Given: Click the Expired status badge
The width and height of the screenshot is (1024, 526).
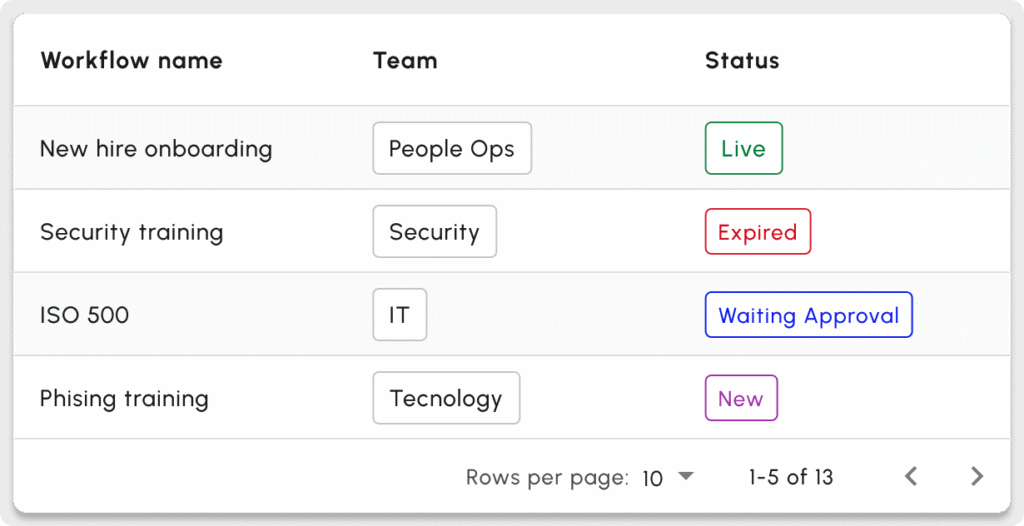Looking at the screenshot, I should point(757,232).
